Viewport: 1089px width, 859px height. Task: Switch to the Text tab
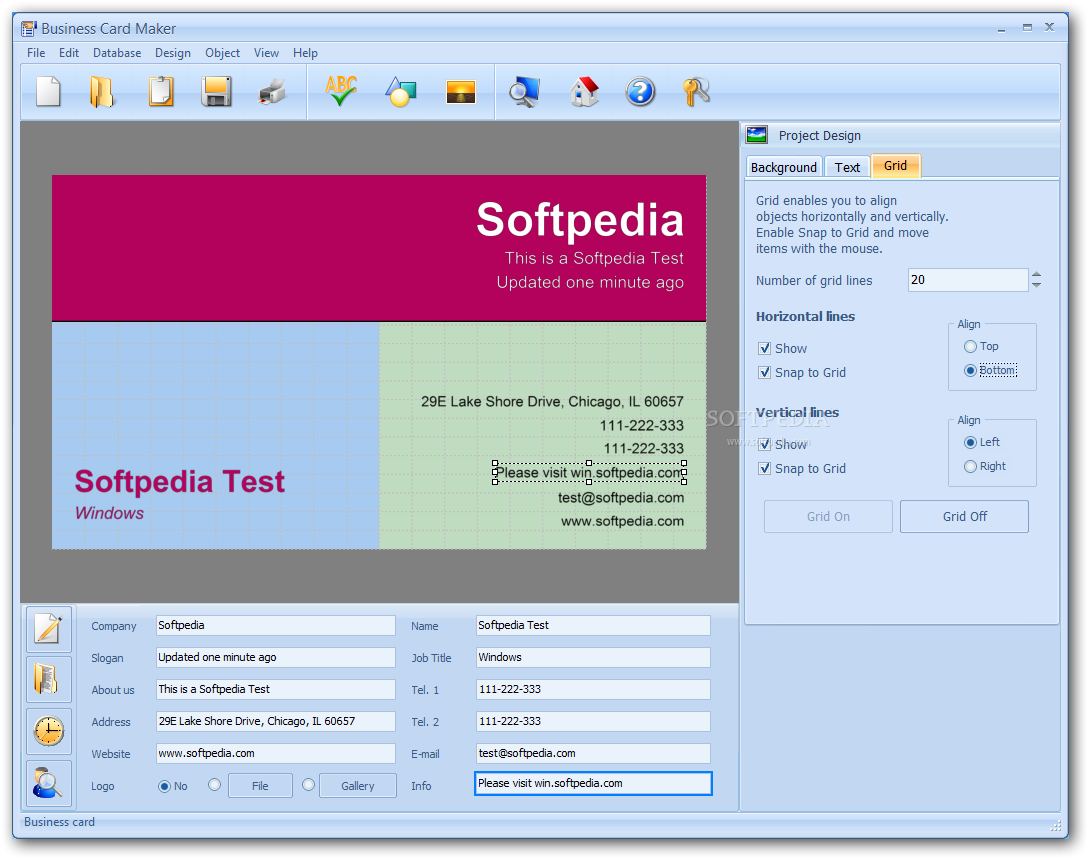tap(847, 167)
